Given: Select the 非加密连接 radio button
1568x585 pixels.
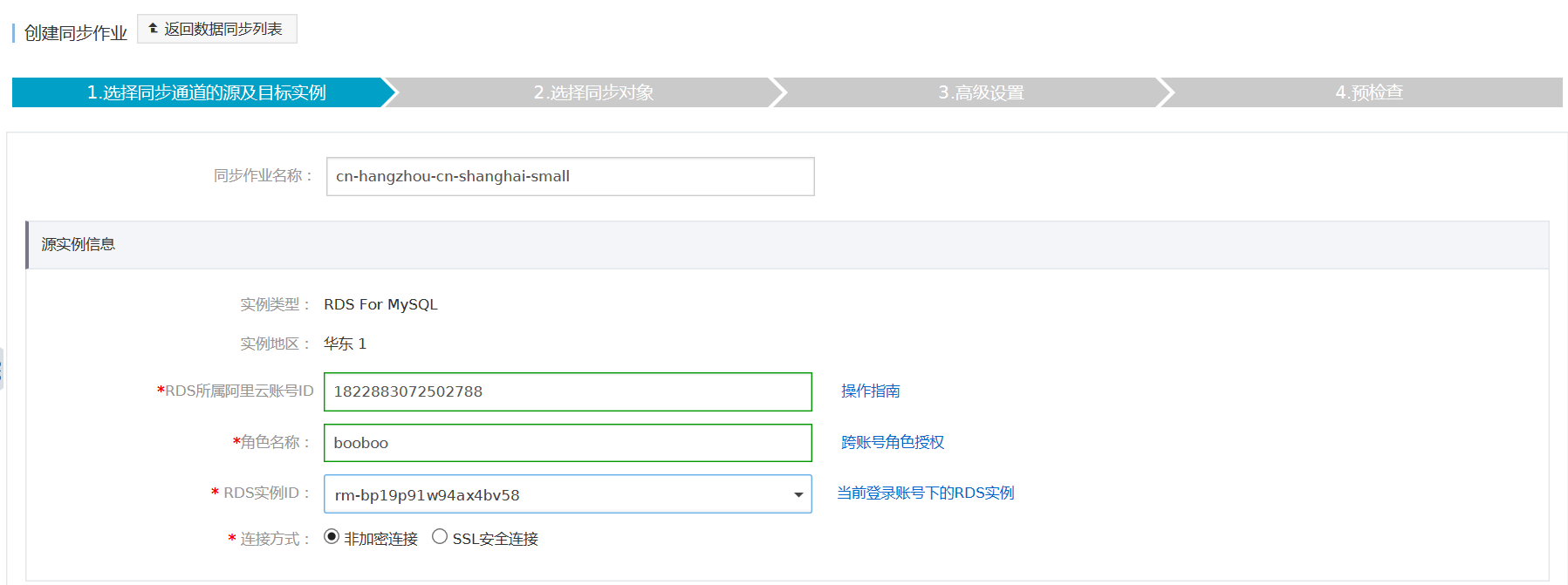Looking at the screenshot, I should 332,537.
